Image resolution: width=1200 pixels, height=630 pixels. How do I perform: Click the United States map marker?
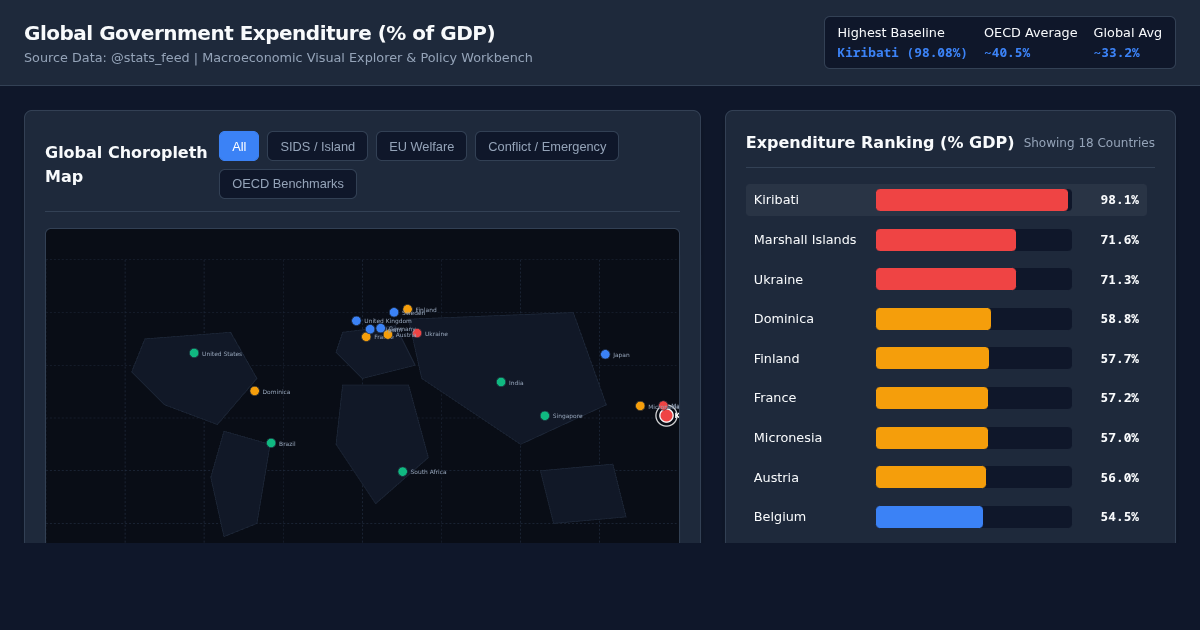point(194,353)
